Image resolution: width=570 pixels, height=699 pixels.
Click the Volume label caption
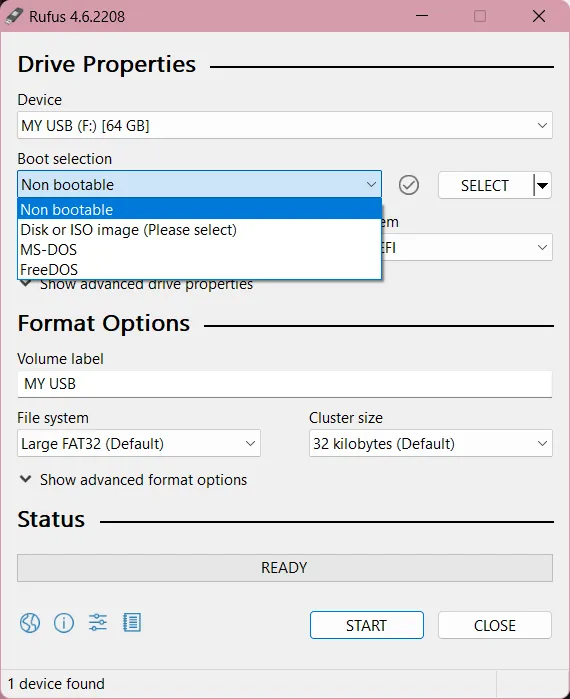click(60, 358)
